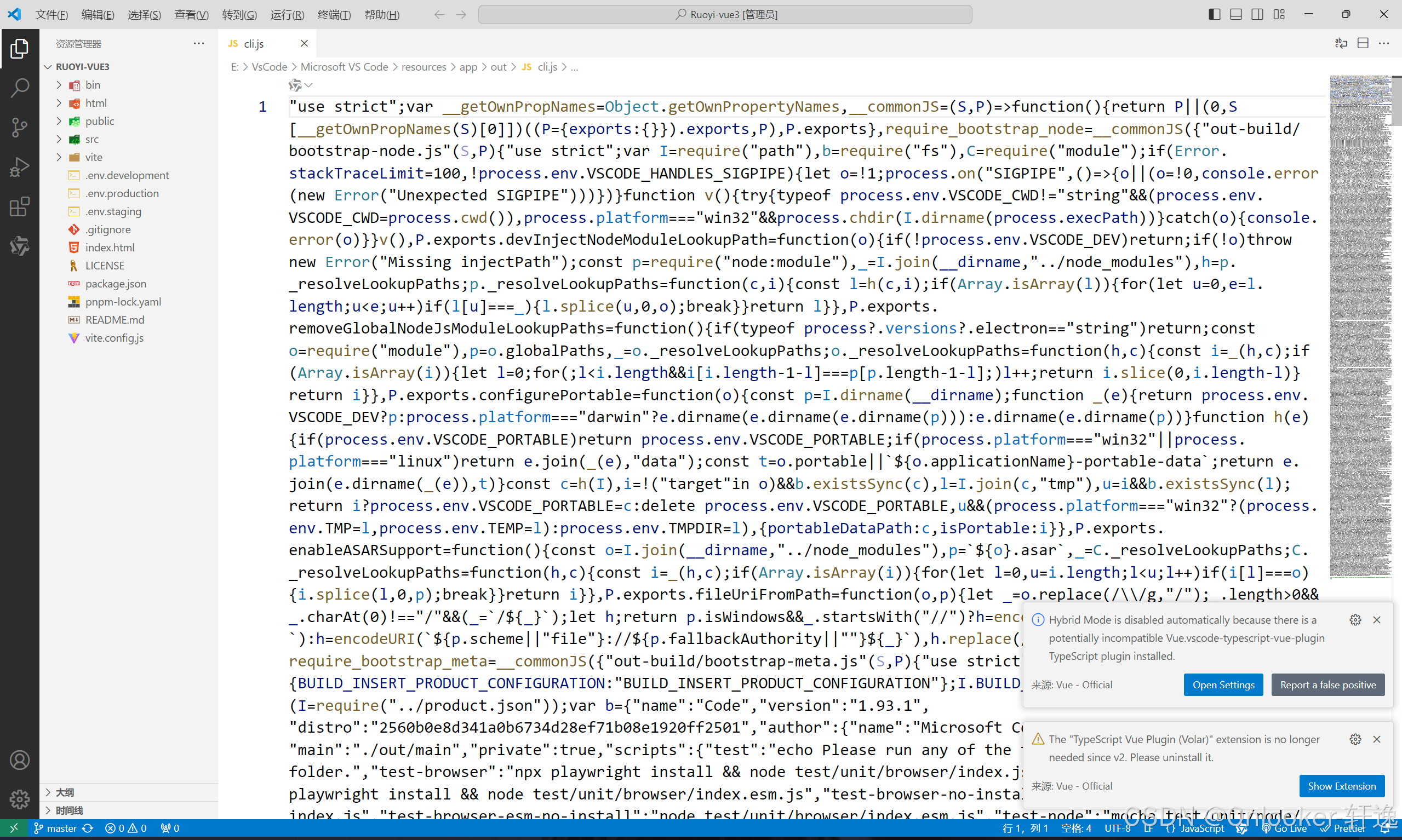Expand the 大纲 outline section
Image resolution: width=1402 pixels, height=840 pixels.
(x=65, y=792)
